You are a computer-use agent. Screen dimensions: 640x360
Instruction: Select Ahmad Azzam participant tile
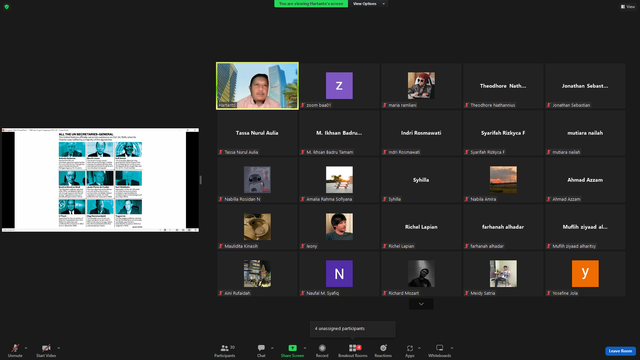[585, 180]
